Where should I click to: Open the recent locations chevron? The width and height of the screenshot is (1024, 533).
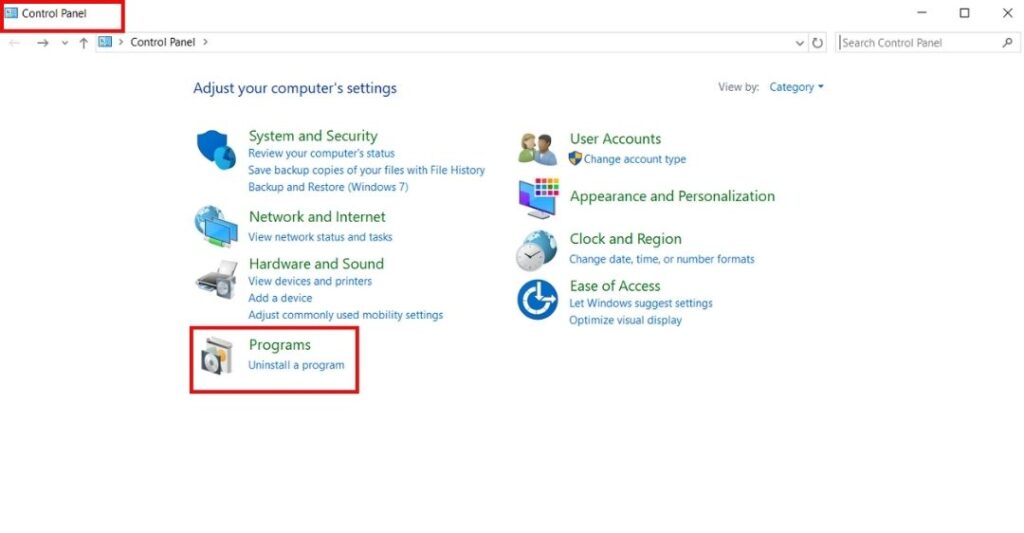pos(65,43)
